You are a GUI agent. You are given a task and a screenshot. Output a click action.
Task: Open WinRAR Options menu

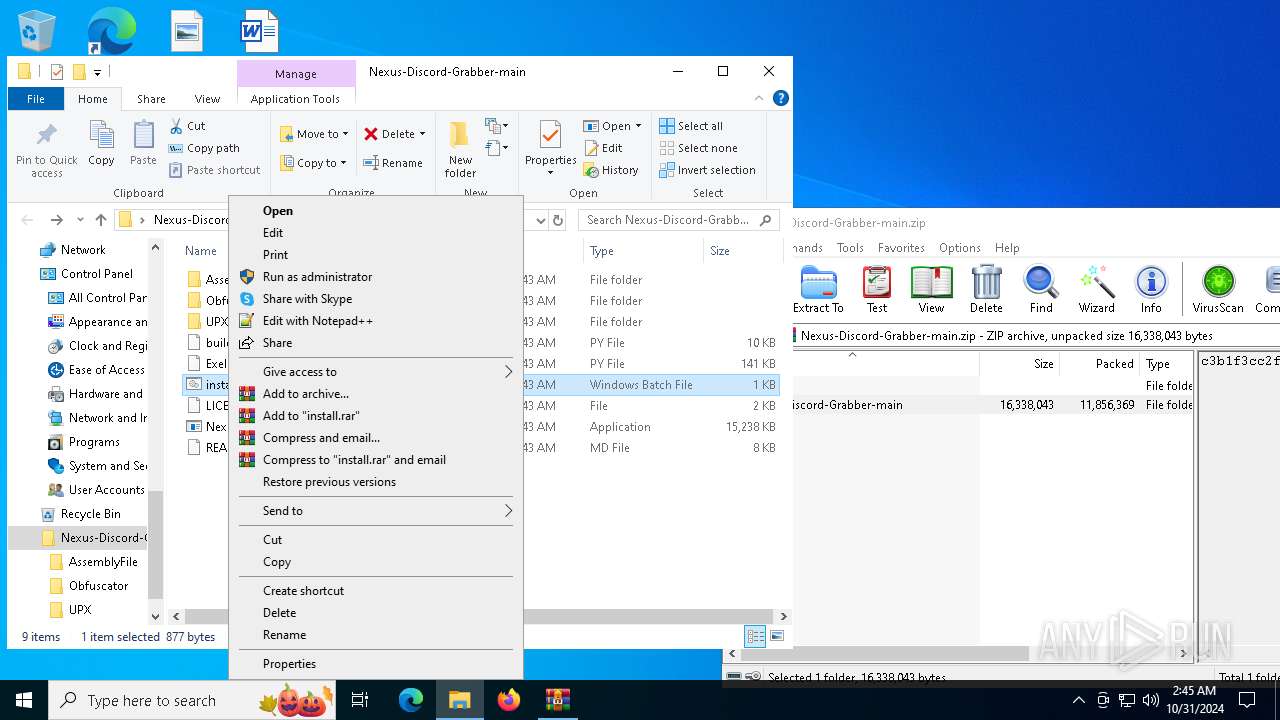(959, 248)
